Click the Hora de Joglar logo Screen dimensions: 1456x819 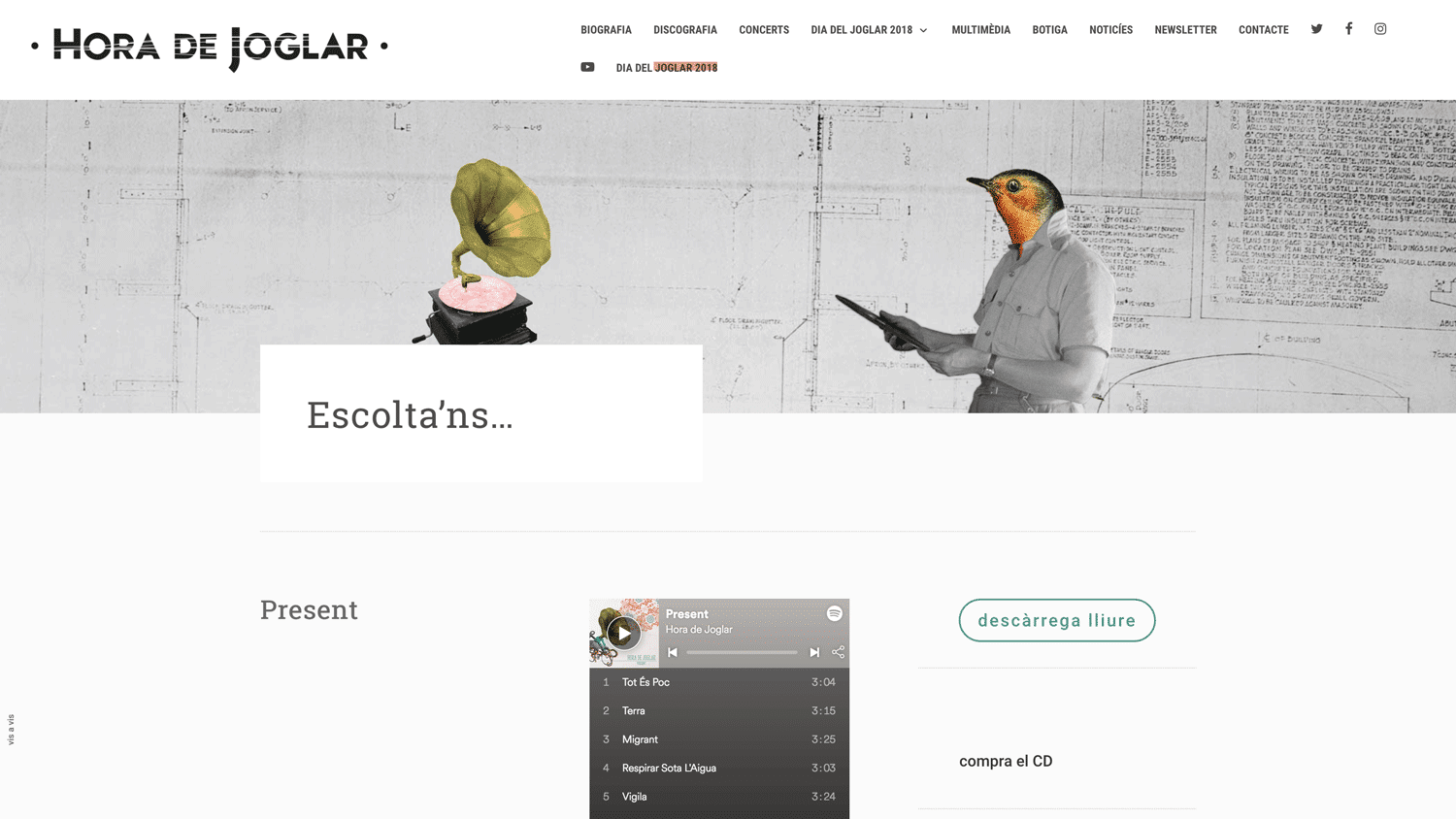[210, 47]
